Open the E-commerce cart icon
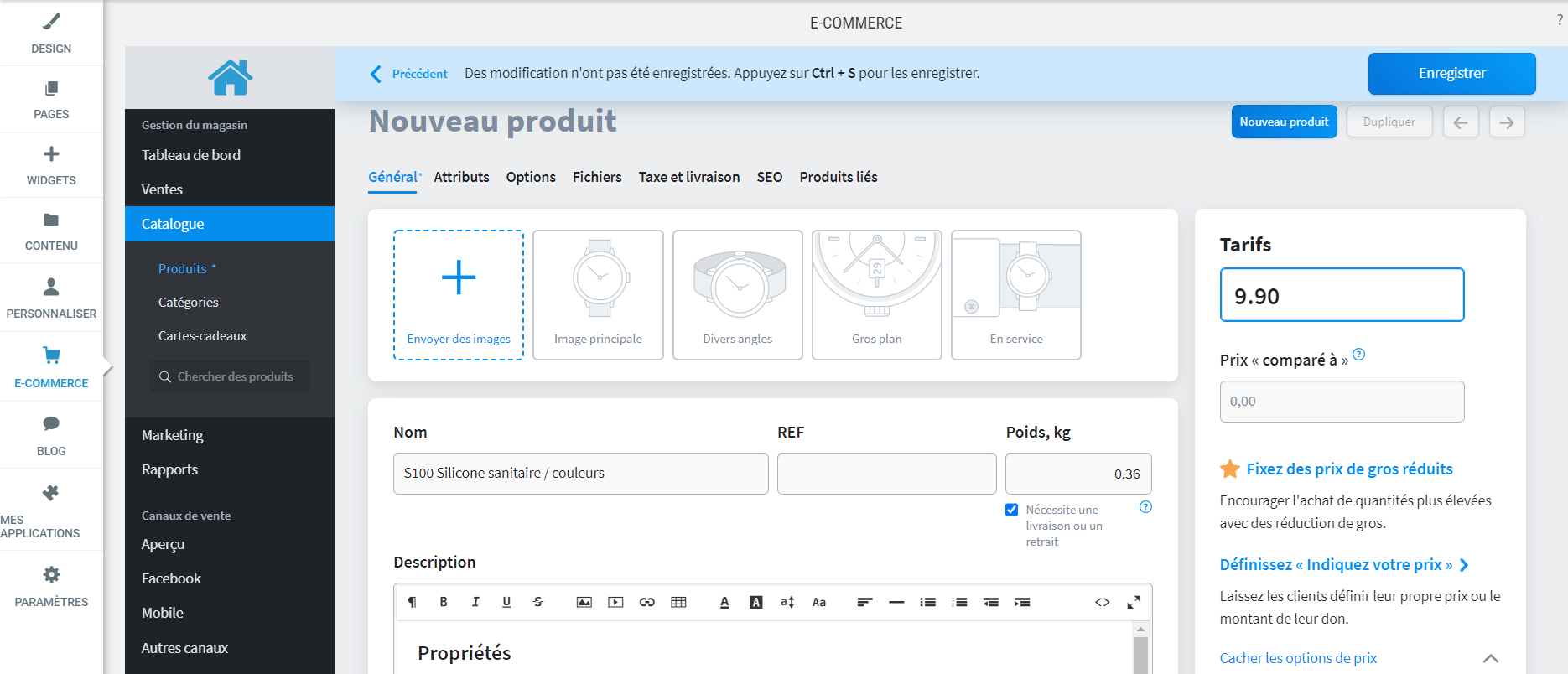The width and height of the screenshot is (1568, 674). coord(51,355)
